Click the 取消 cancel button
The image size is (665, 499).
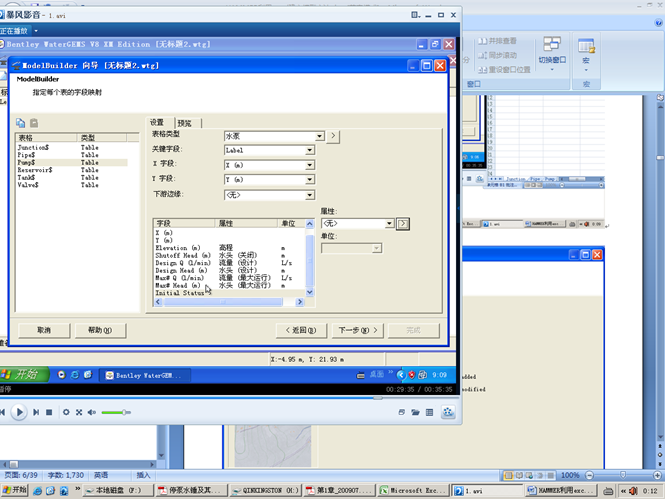click(x=43, y=329)
